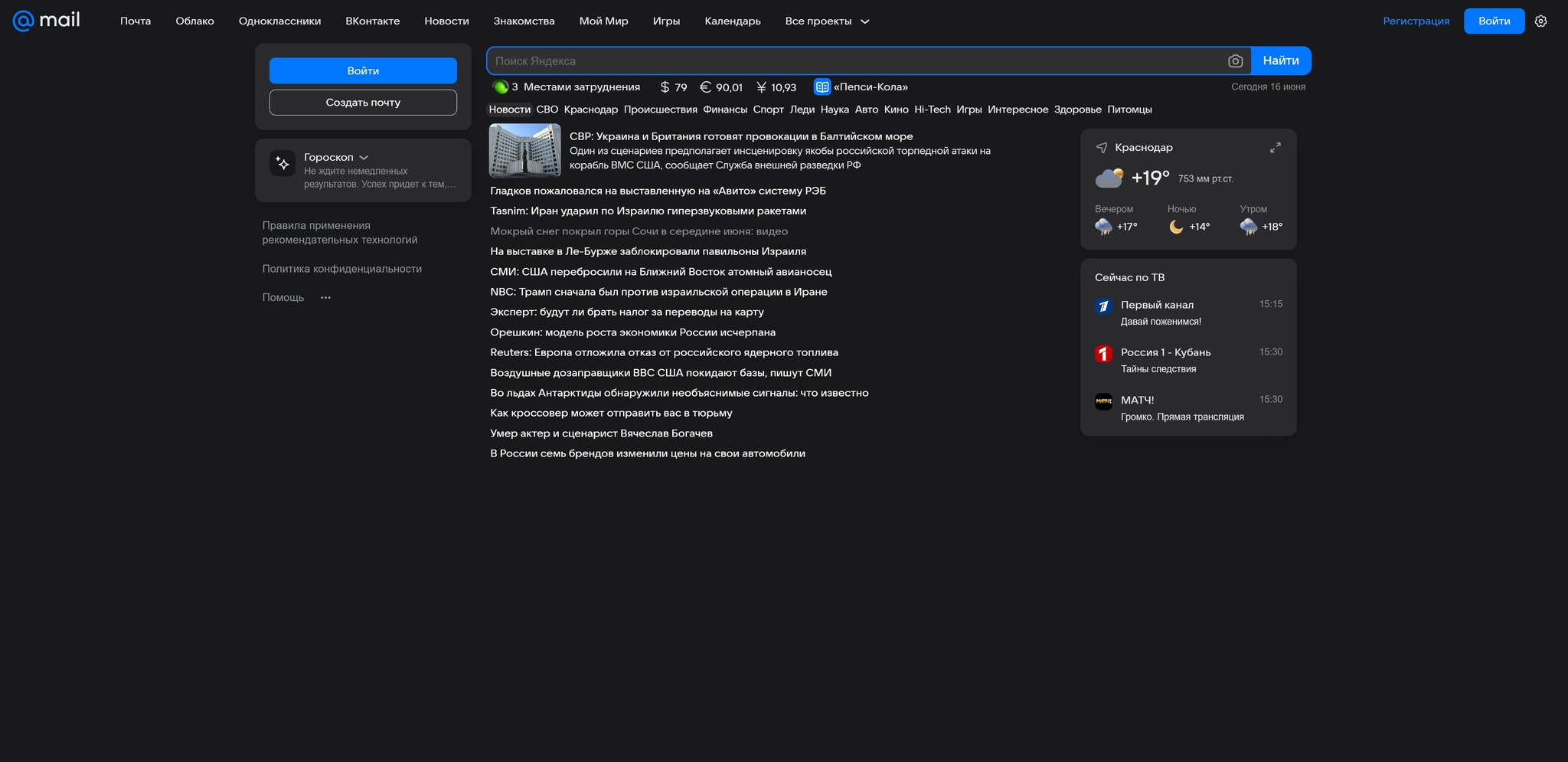
Task: Click the Создать почту button
Action: (x=363, y=103)
